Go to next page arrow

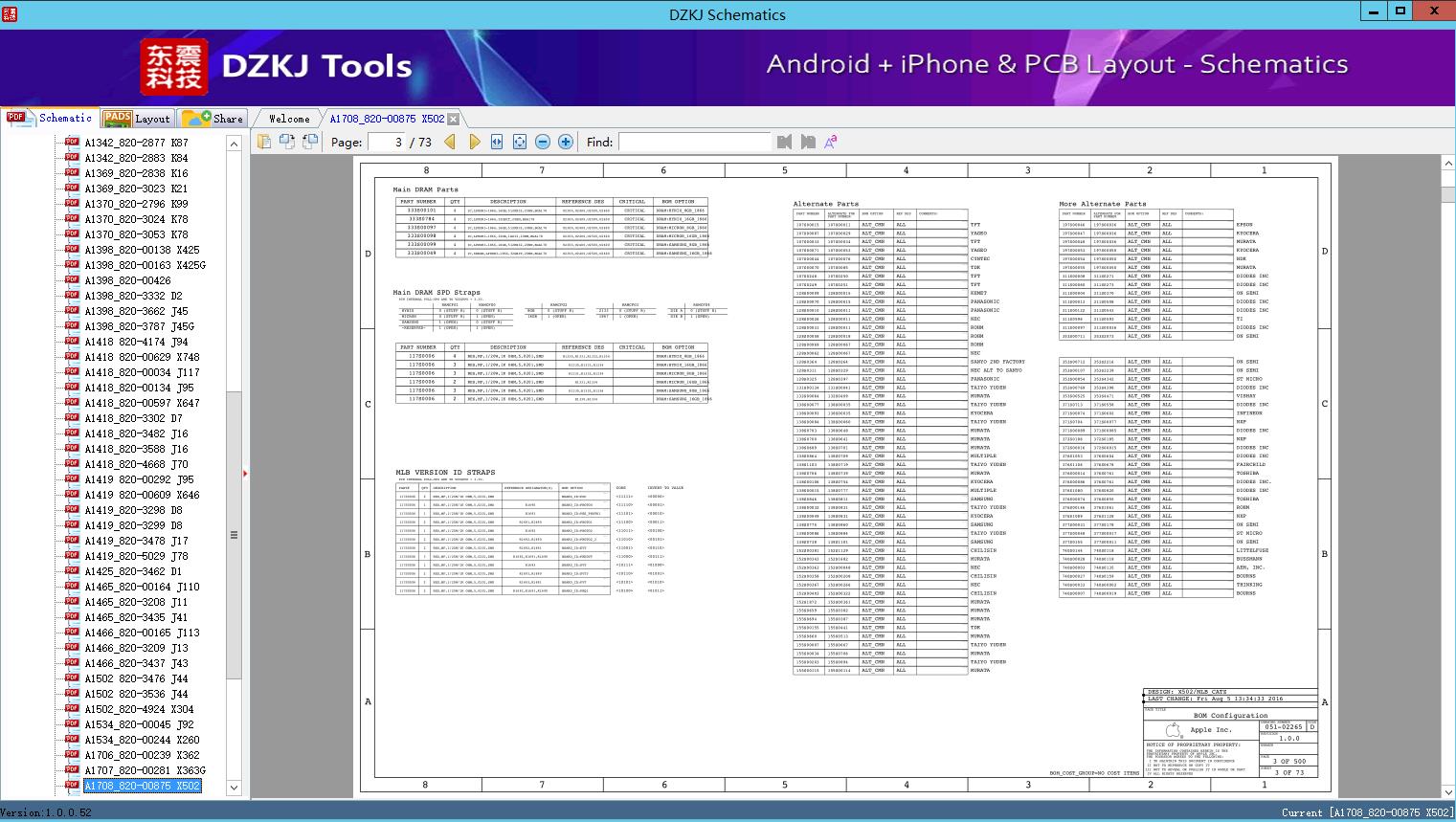tap(474, 142)
